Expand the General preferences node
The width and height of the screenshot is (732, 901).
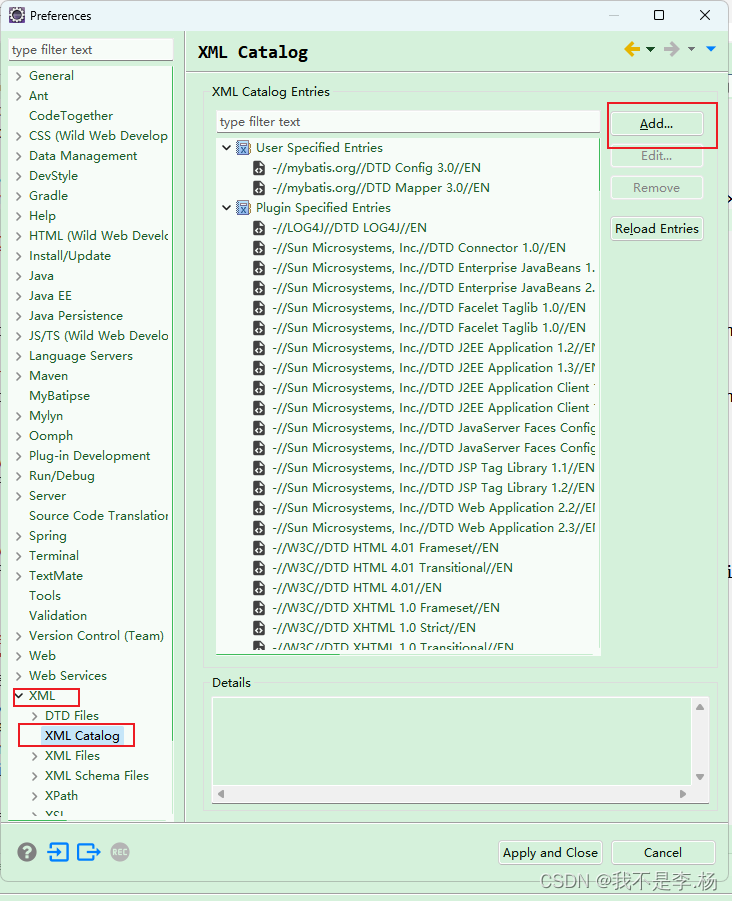pos(18,76)
